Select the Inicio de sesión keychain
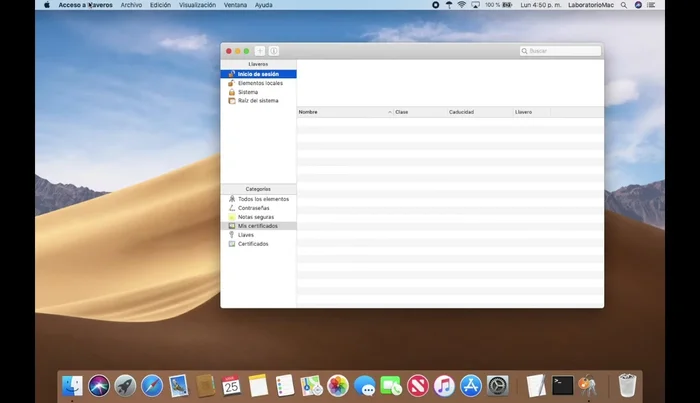 [258, 74]
